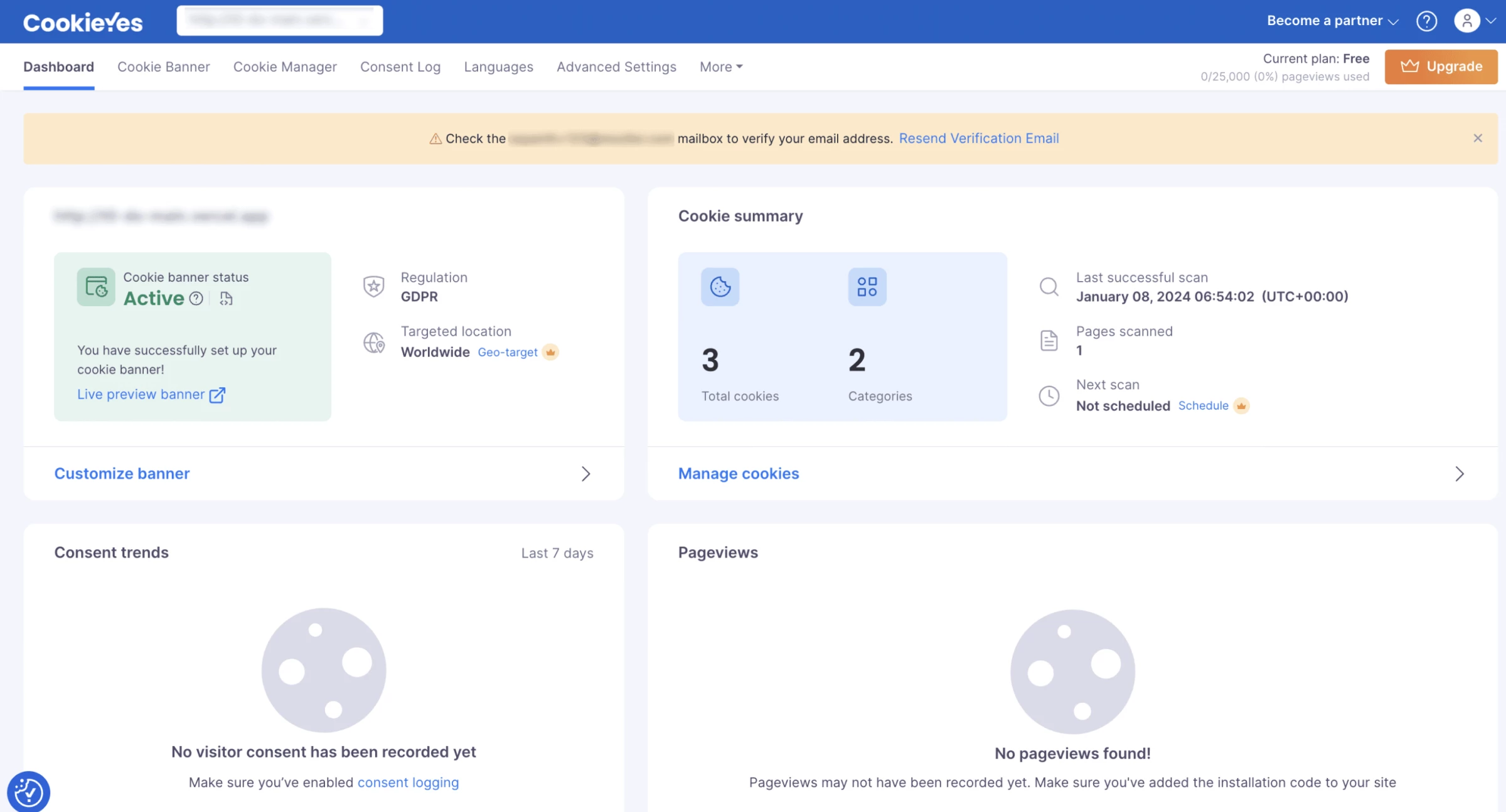
Task: Open the cookie consent widget in corner
Action: click(28, 792)
